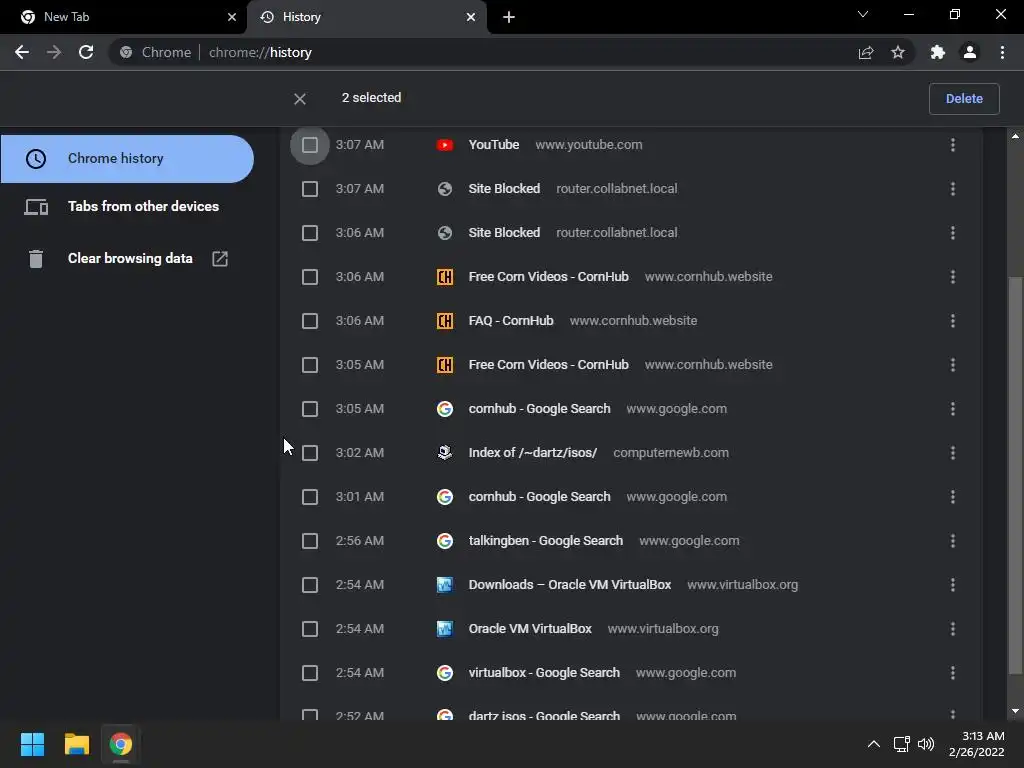
Task: Open more actions for 3:07 AM Site Blocked
Action: tap(953, 189)
